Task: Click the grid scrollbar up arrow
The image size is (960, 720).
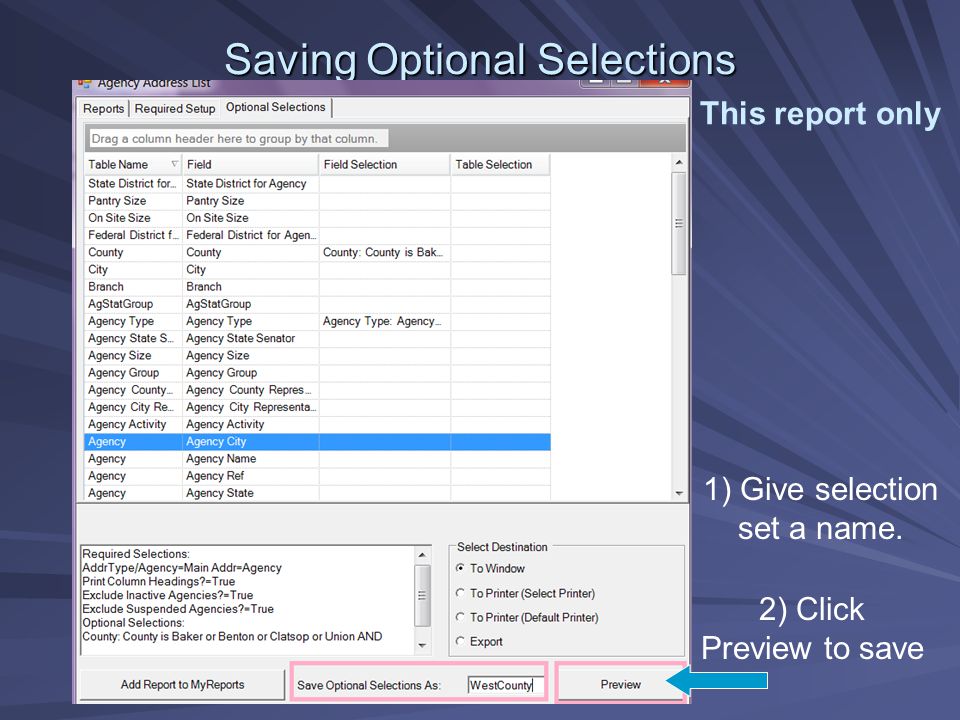Action: 678,163
